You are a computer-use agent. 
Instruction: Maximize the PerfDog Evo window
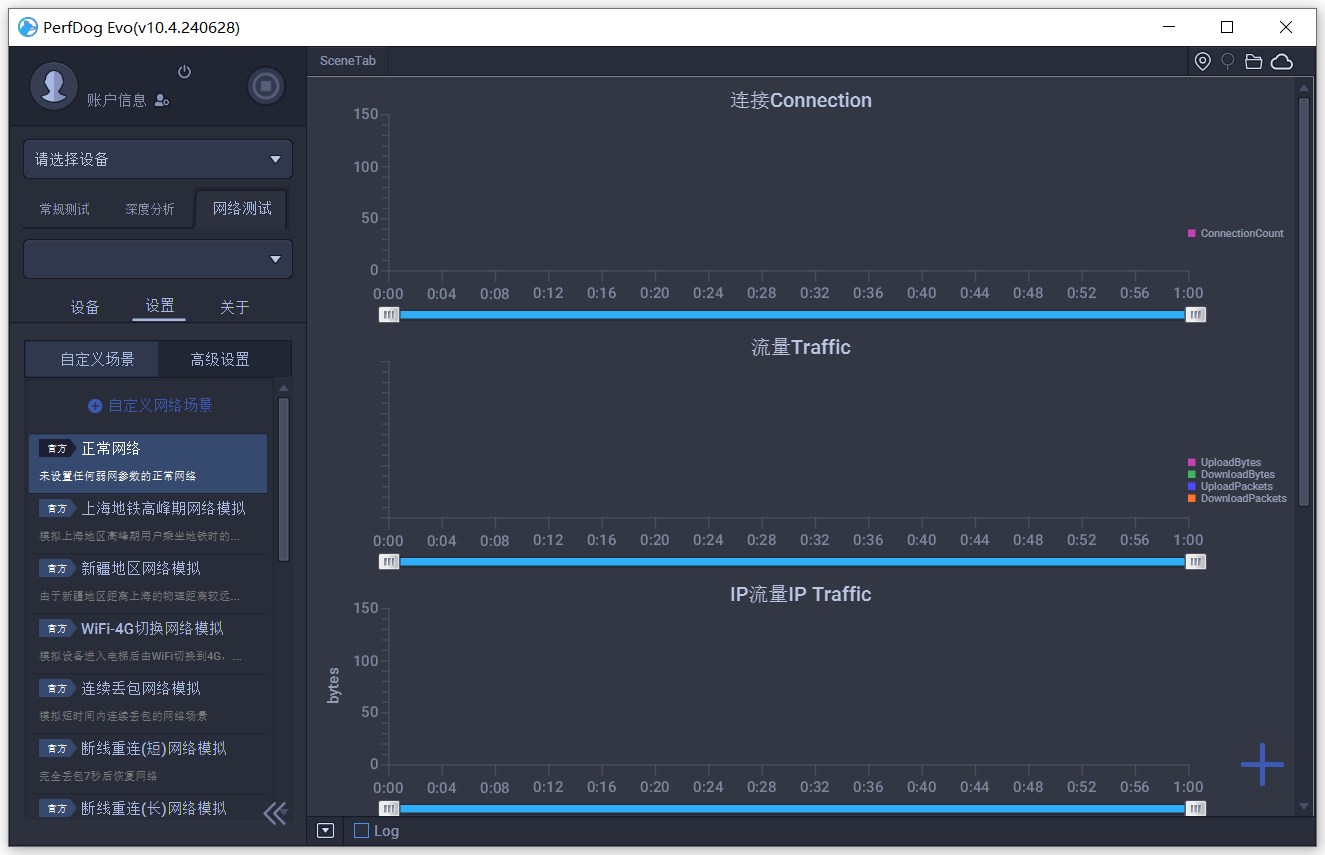pyautogui.click(x=1227, y=27)
